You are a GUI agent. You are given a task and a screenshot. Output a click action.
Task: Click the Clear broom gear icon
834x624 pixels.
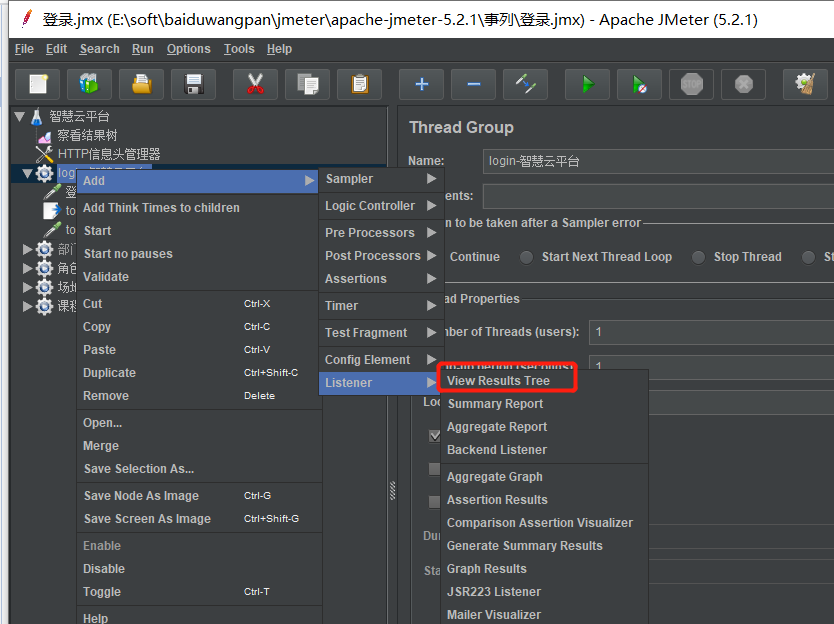[x=805, y=84]
